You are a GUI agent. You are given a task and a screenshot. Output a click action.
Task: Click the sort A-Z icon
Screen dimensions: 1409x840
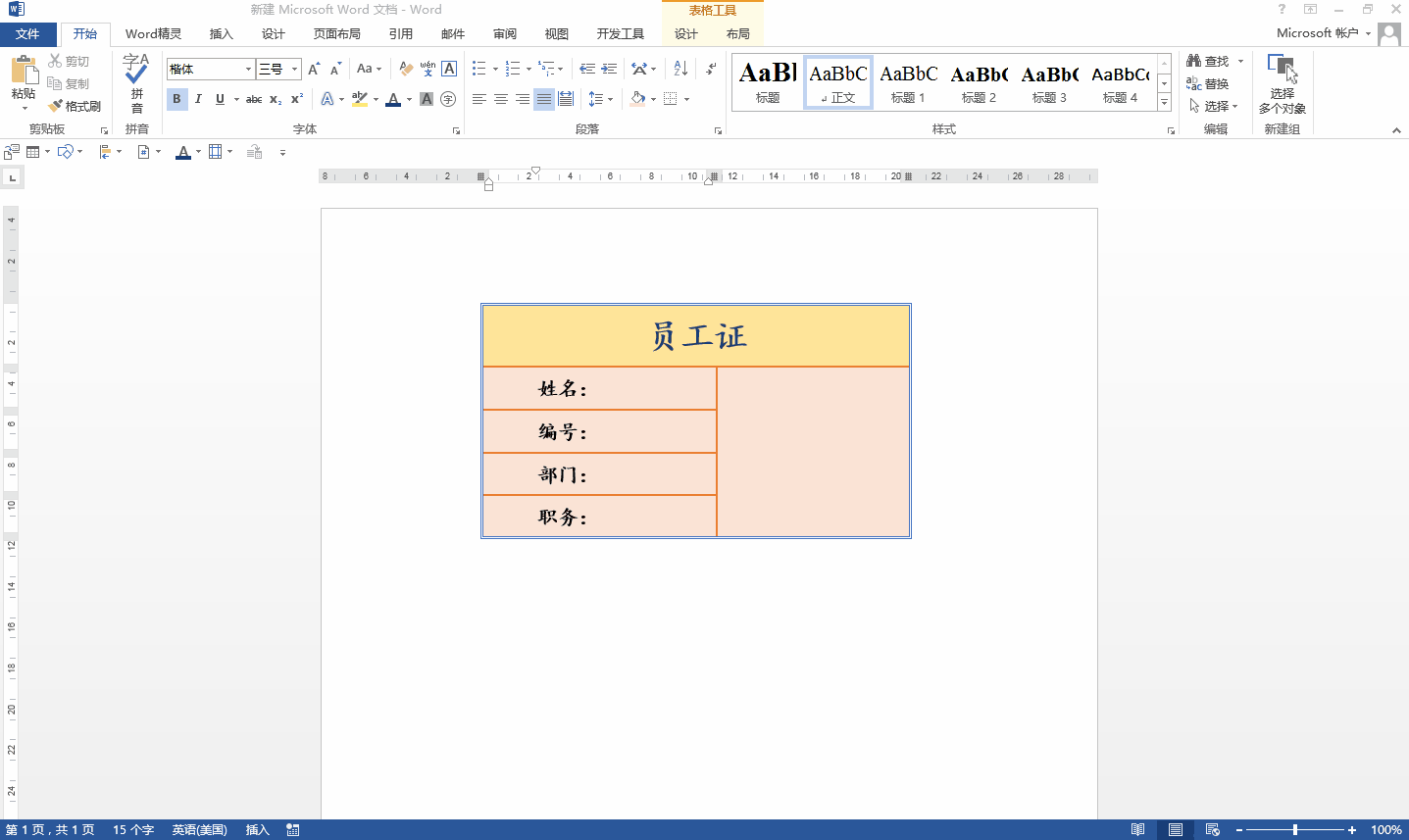680,69
